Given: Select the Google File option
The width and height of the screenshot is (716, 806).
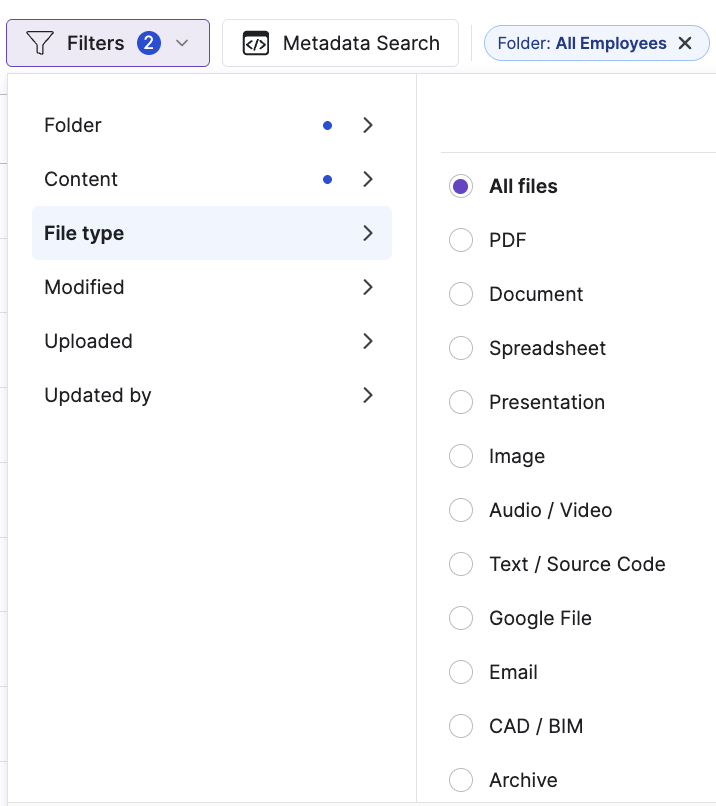Looking at the screenshot, I should 461,618.
